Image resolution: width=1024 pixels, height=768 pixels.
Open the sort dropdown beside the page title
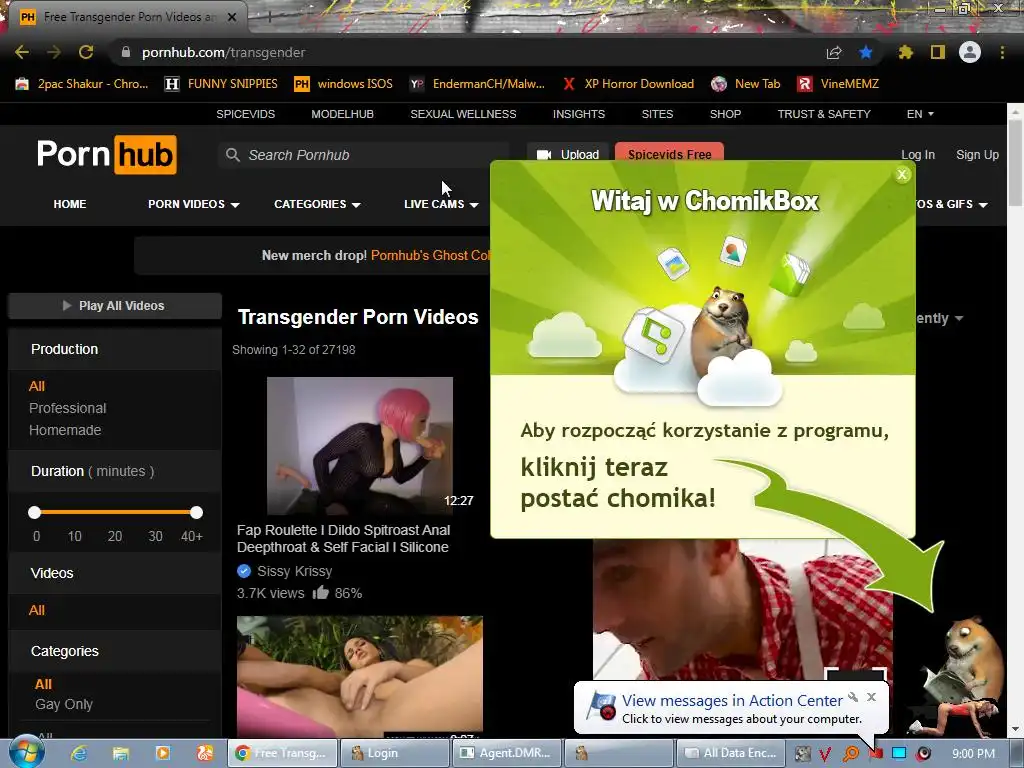[x=940, y=318]
